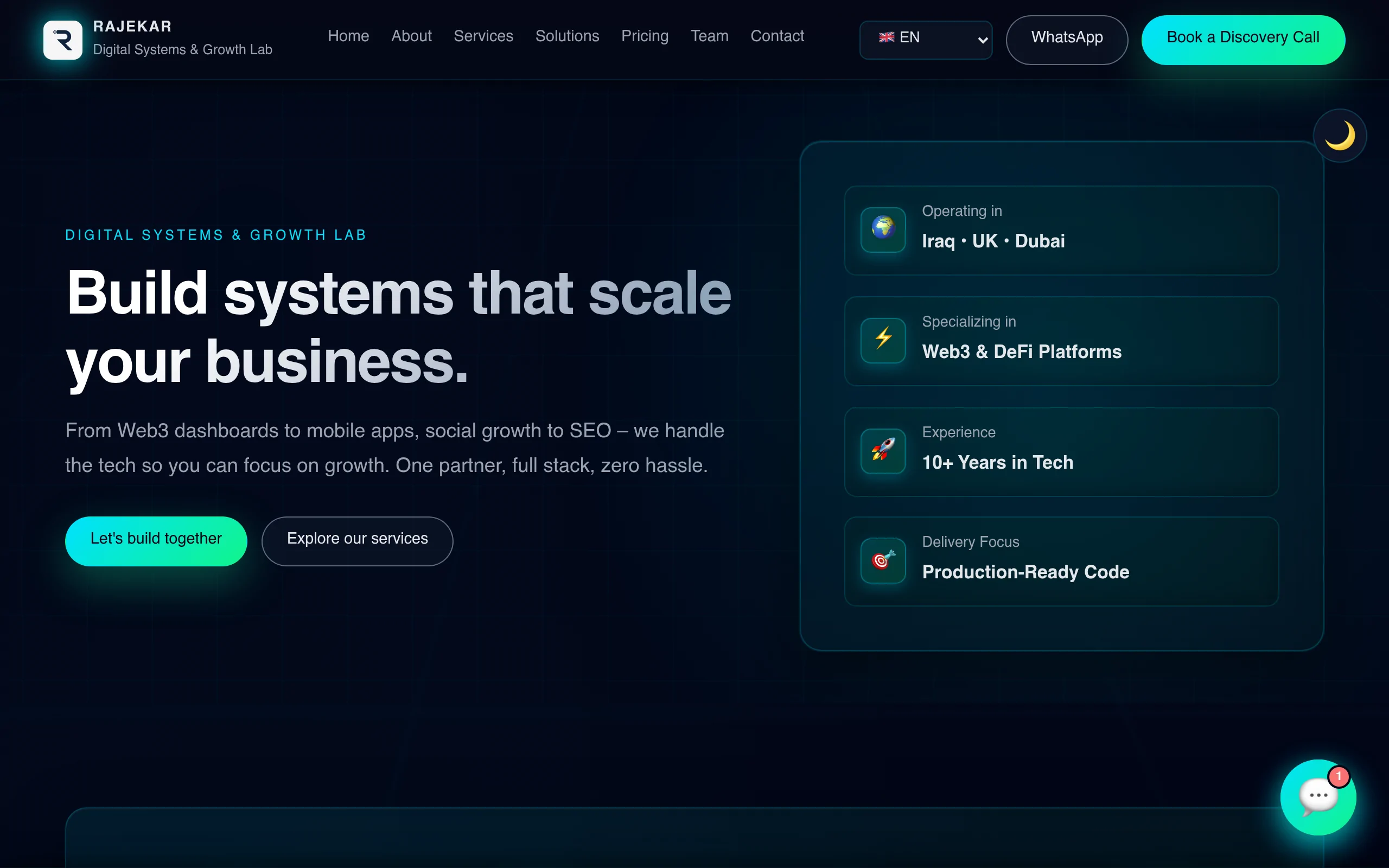Navigate to the Pricing section
Viewport: 1389px width, 868px height.
[x=645, y=36]
